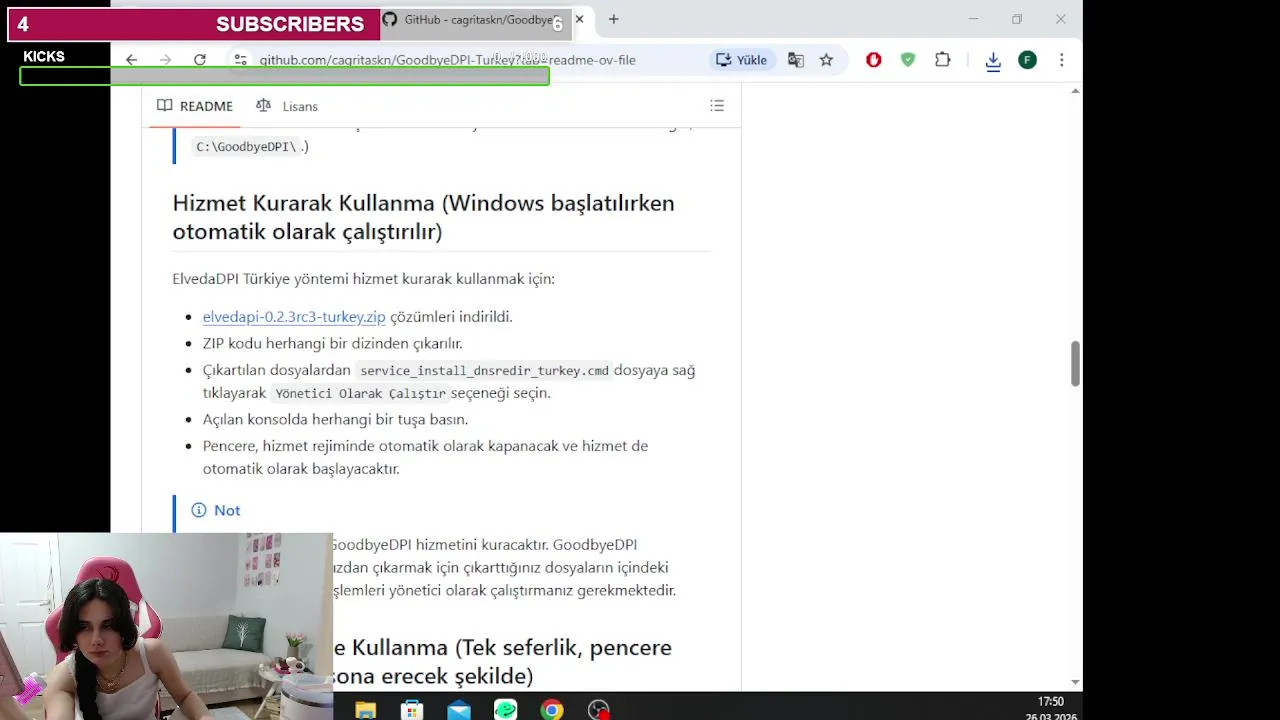Open Mail app from taskbar

coord(459,710)
